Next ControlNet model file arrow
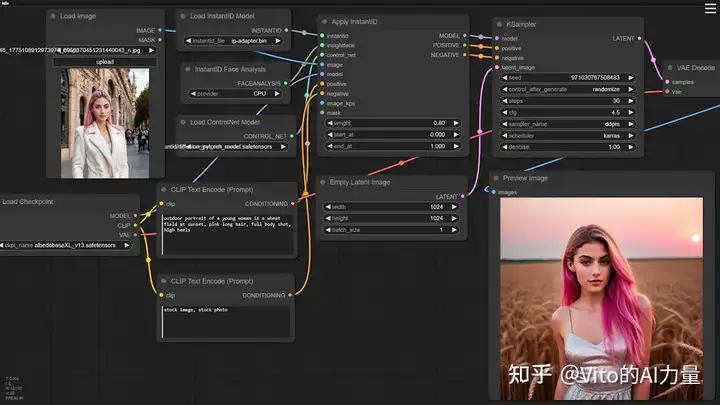Viewport: 720px width, 405px height. click(x=283, y=147)
